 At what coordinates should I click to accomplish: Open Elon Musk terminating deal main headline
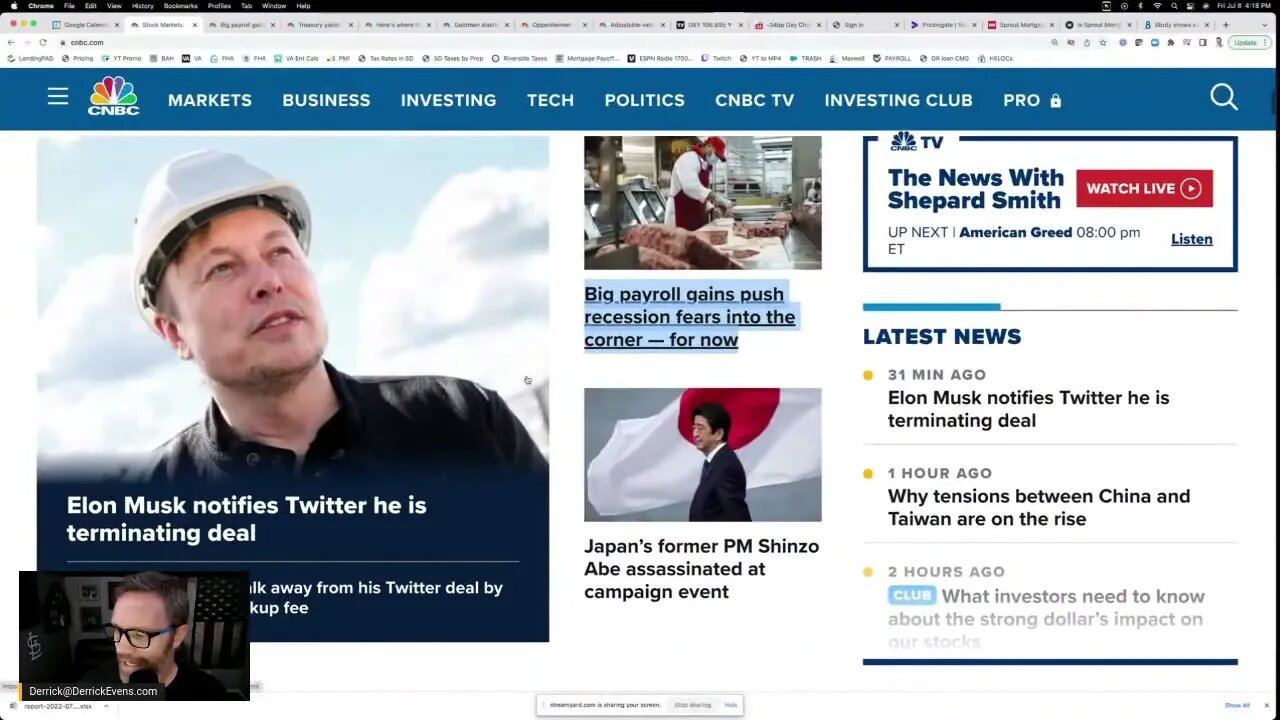click(247, 519)
